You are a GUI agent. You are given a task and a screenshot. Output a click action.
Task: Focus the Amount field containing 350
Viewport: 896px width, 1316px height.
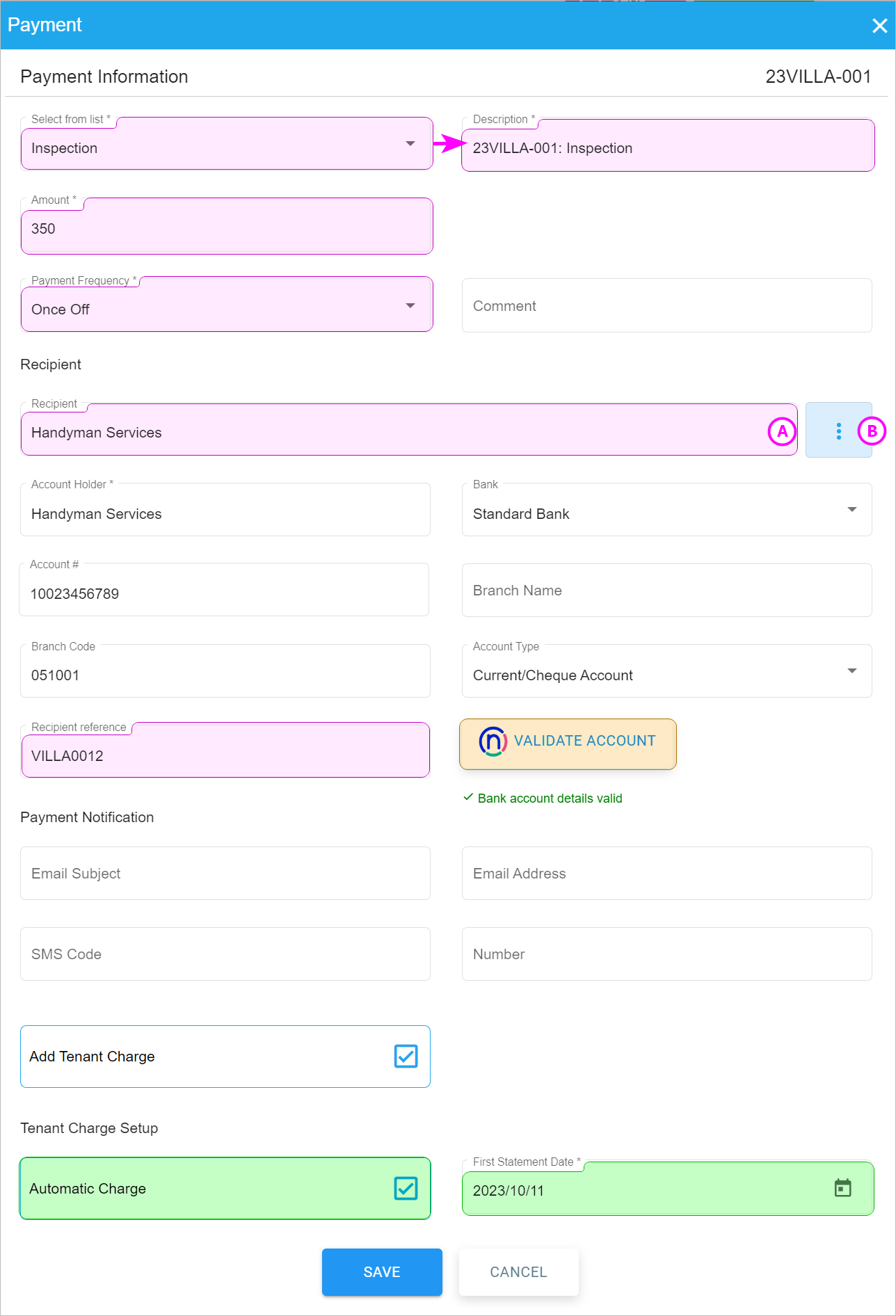(x=227, y=228)
